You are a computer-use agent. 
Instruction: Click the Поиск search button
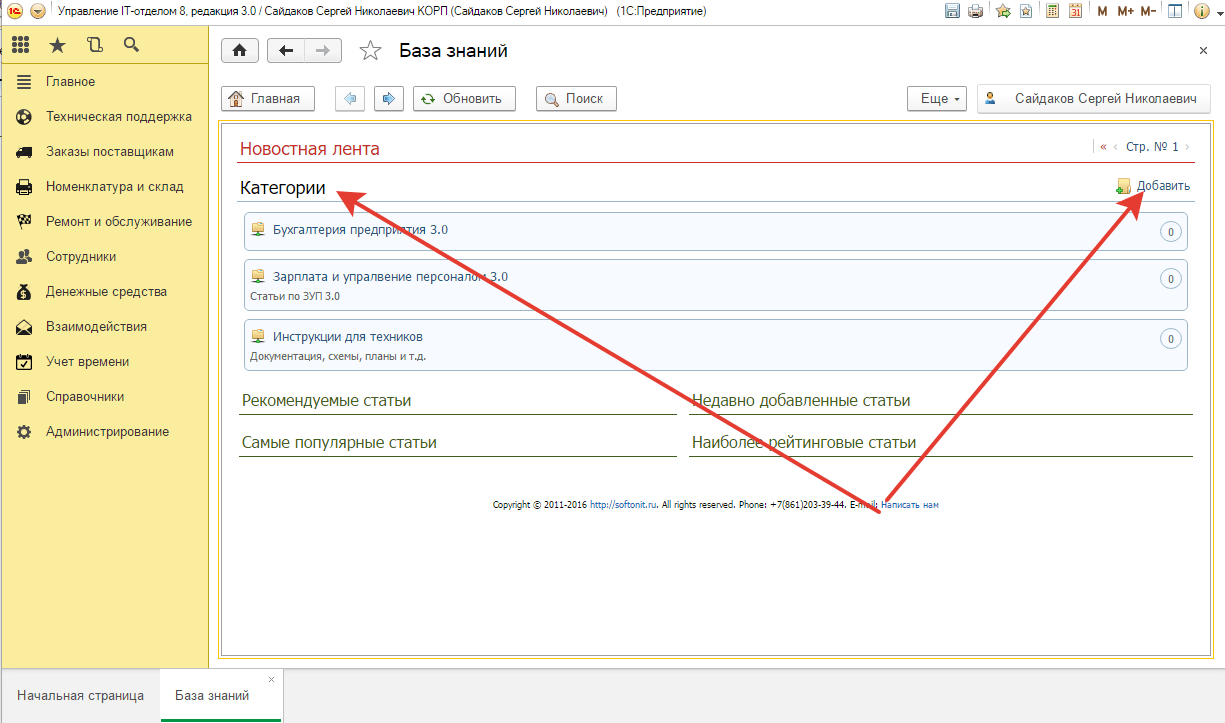(x=576, y=98)
